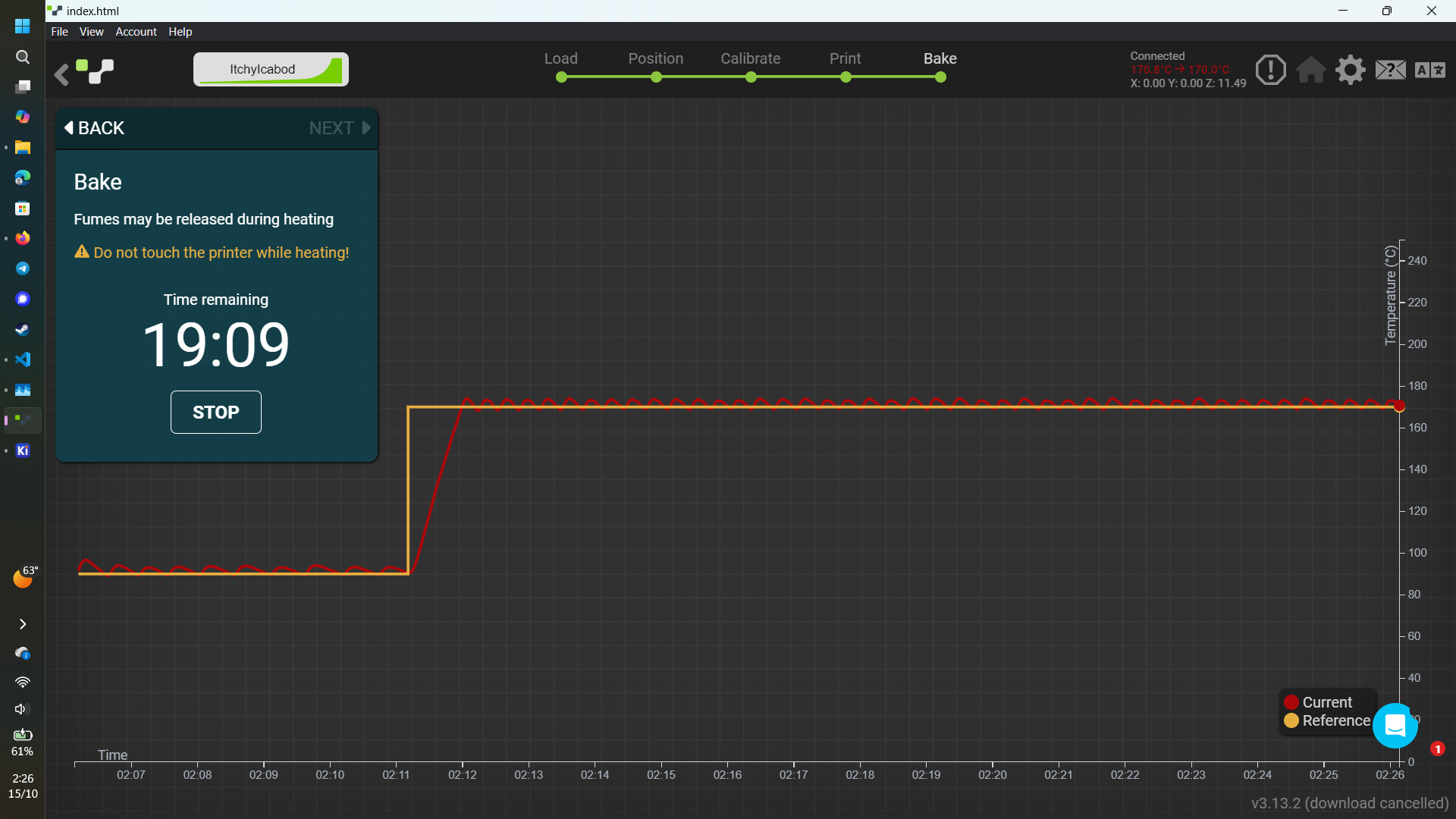The width and height of the screenshot is (1456, 819).
Task: Toggle the Current series in the legend
Action: pyautogui.click(x=1318, y=702)
